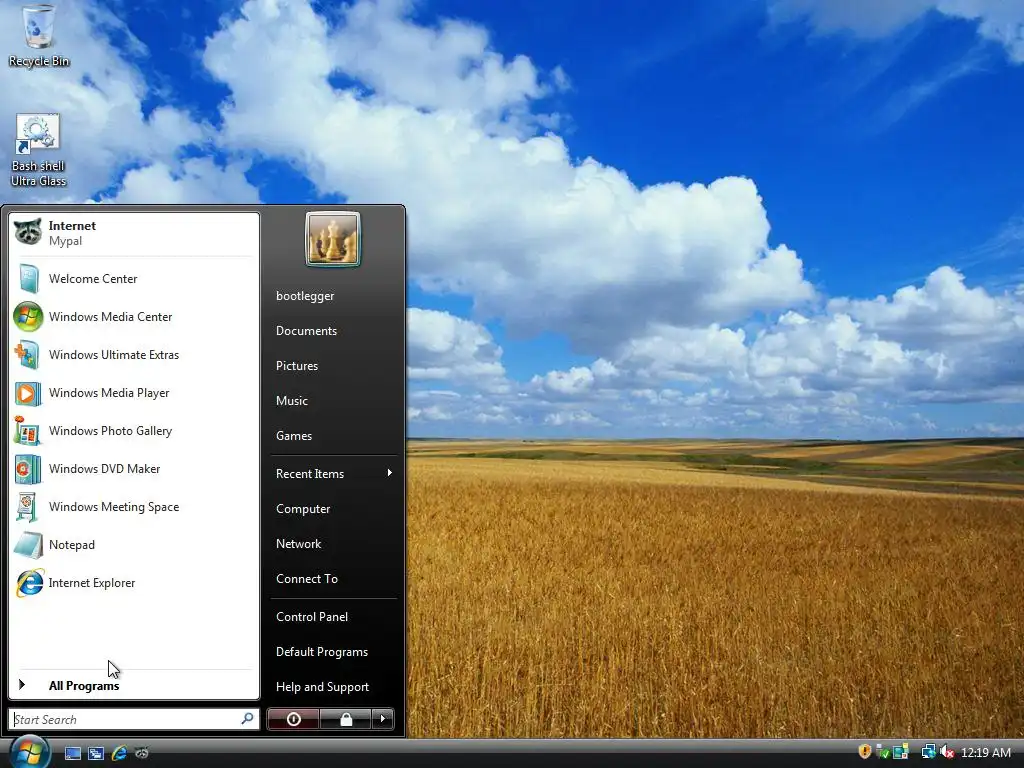Launch Mypal raccoon icon in Quick Launch

[x=142, y=753]
